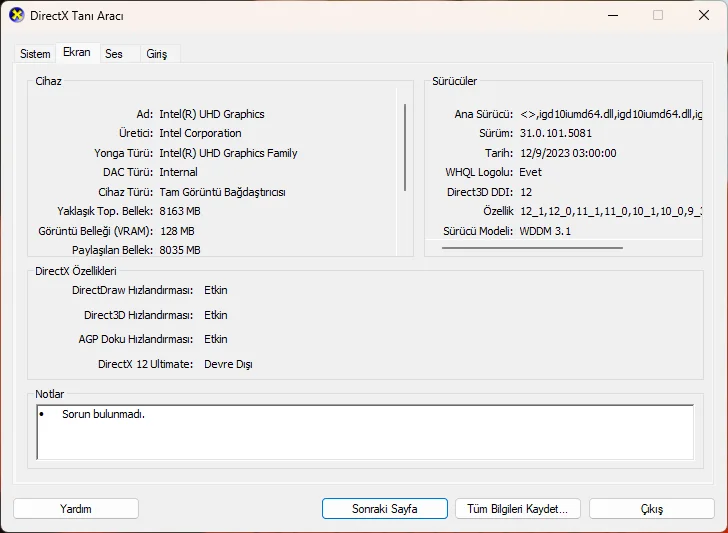Switch to the Sistem tab
Viewport: 728px width, 533px height.
click(x=35, y=54)
